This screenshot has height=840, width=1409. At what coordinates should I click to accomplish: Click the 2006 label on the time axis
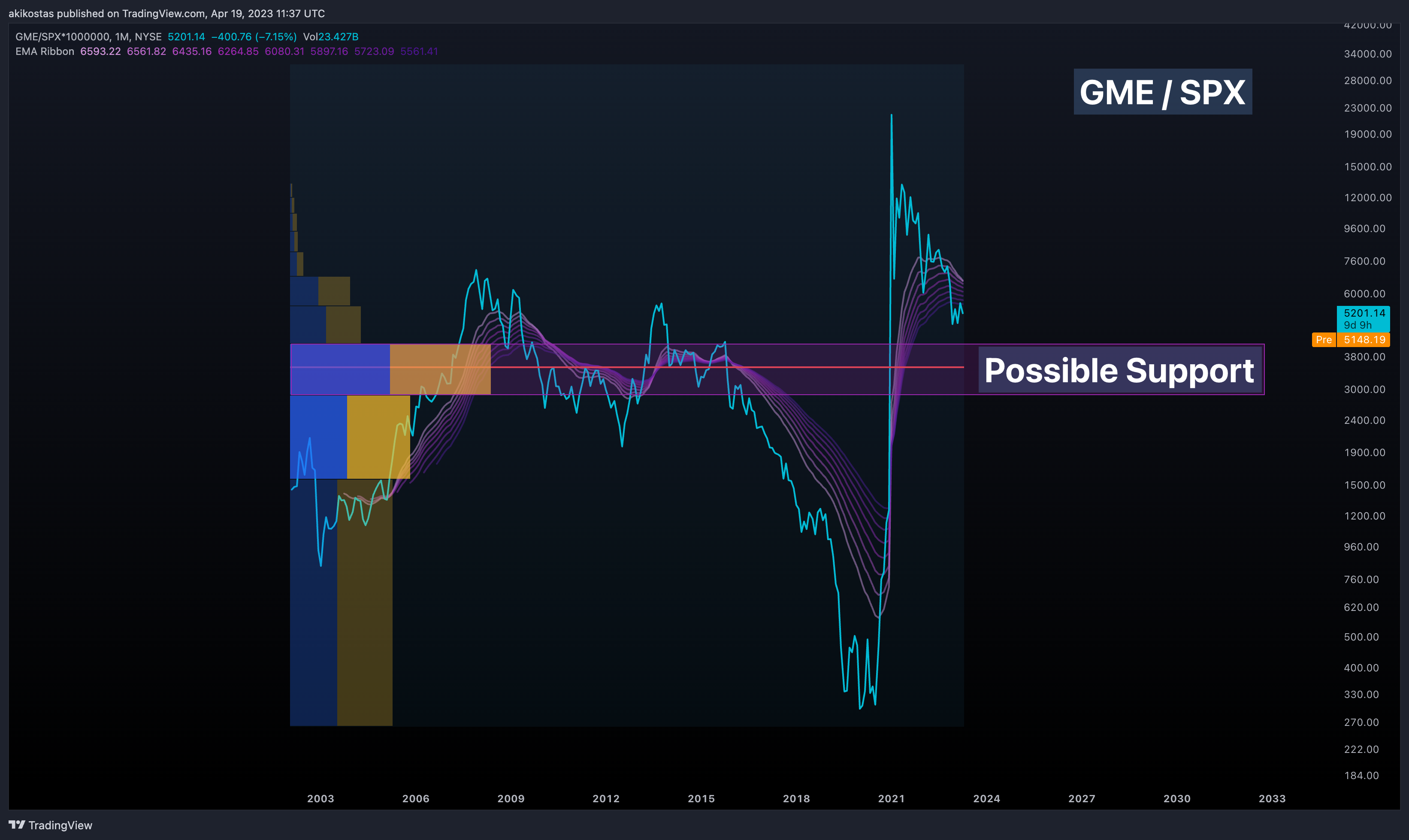pyautogui.click(x=415, y=799)
